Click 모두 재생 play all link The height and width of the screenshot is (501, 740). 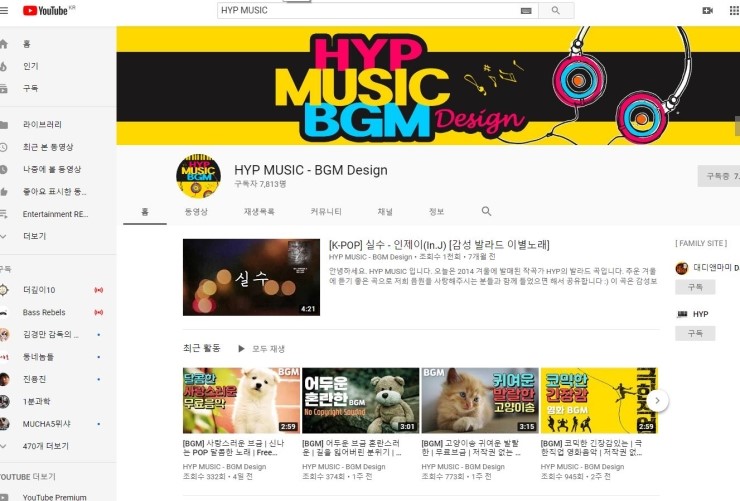pos(268,349)
